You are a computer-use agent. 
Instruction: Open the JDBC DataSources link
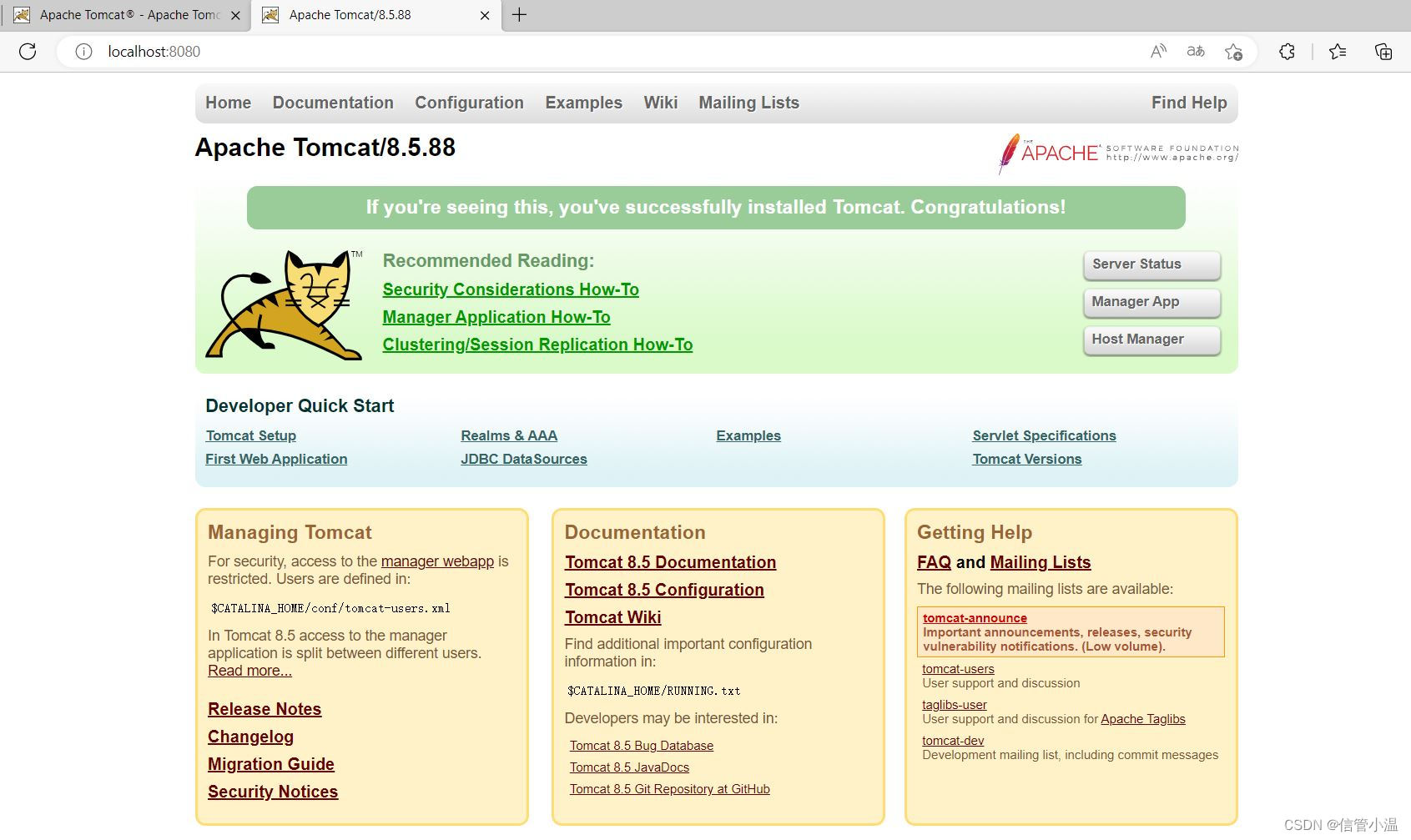[524, 459]
